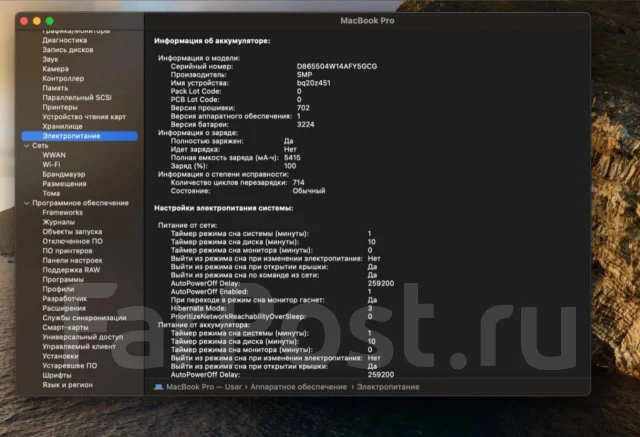Select highlighted Электропитание sidebar item
This screenshot has width=640, height=437.
click(80, 136)
